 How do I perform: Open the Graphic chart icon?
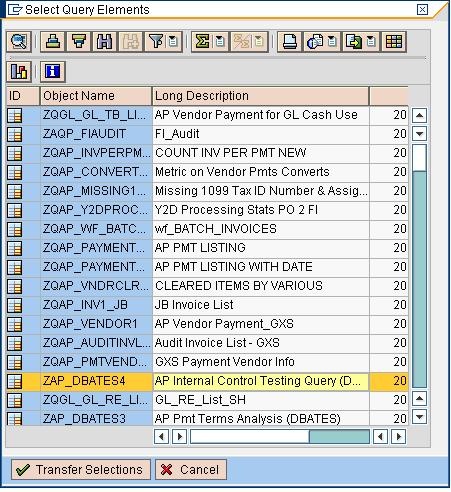[x=19, y=71]
